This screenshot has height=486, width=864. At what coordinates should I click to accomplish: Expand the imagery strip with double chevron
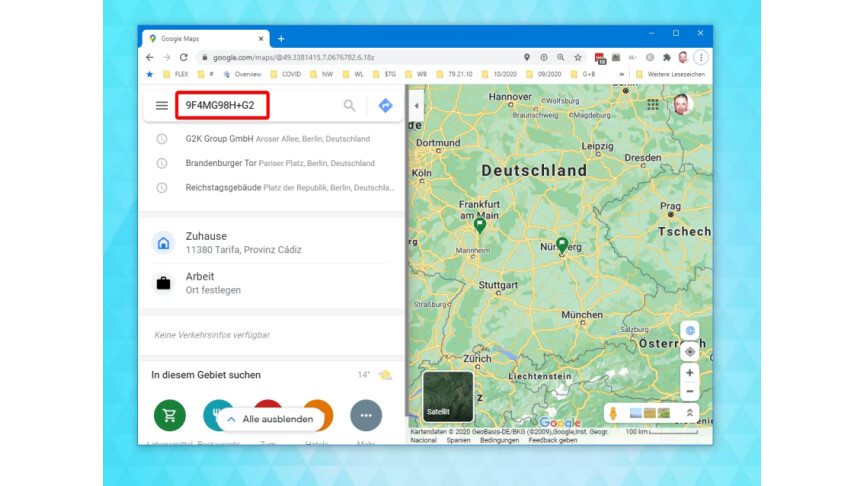pyautogui.click(x=689, y=413)
